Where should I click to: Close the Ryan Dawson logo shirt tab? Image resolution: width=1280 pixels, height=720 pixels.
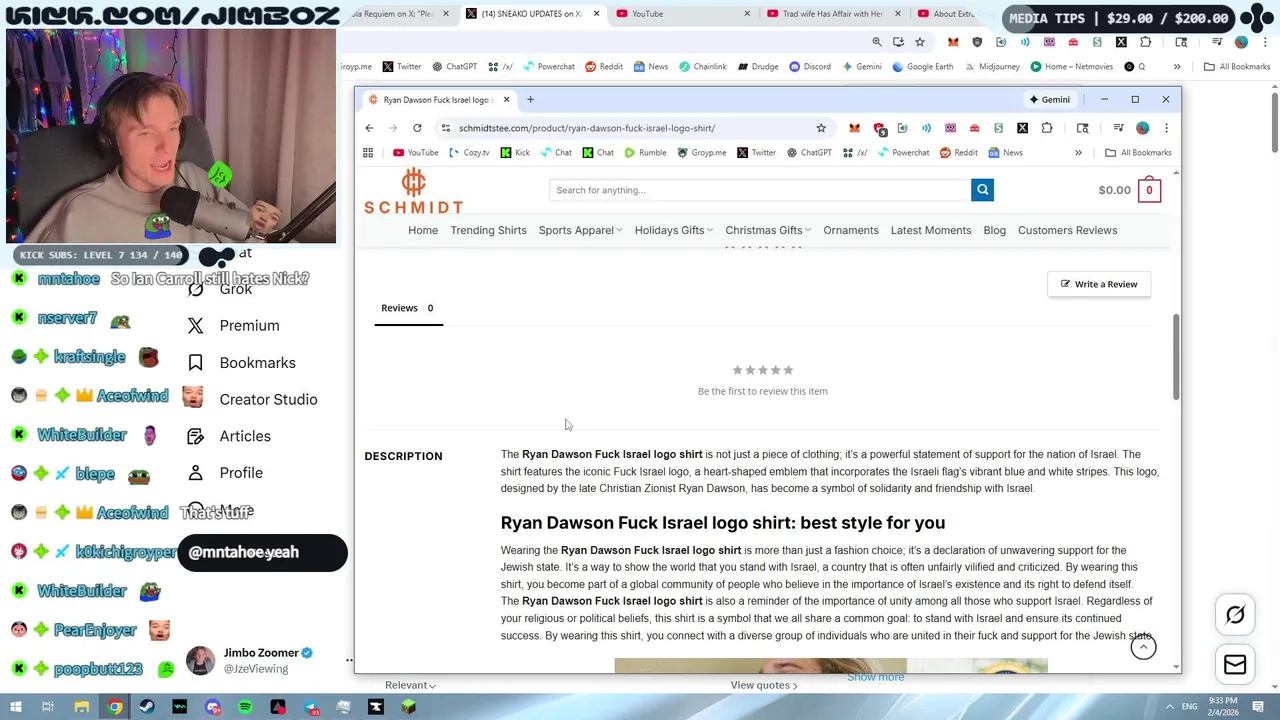(506, 99)
